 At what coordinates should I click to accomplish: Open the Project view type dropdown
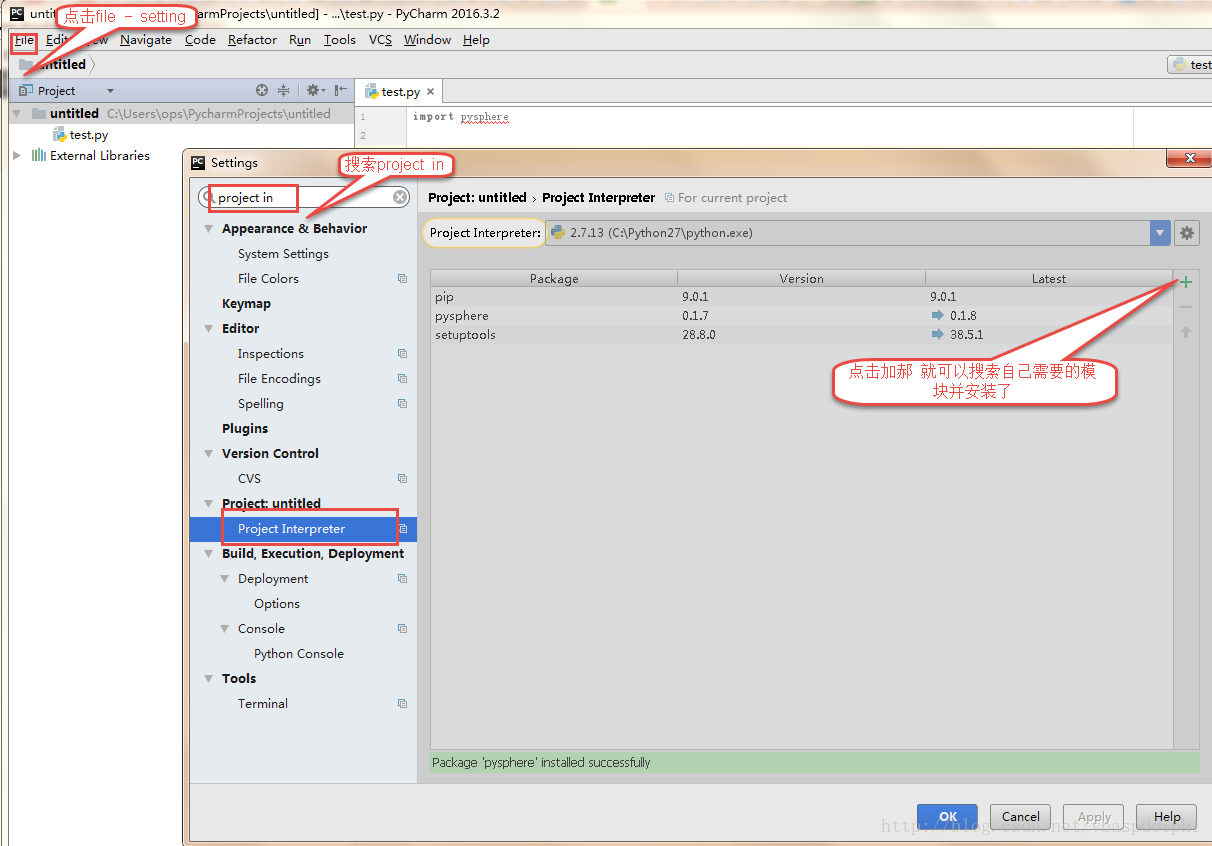110,91
